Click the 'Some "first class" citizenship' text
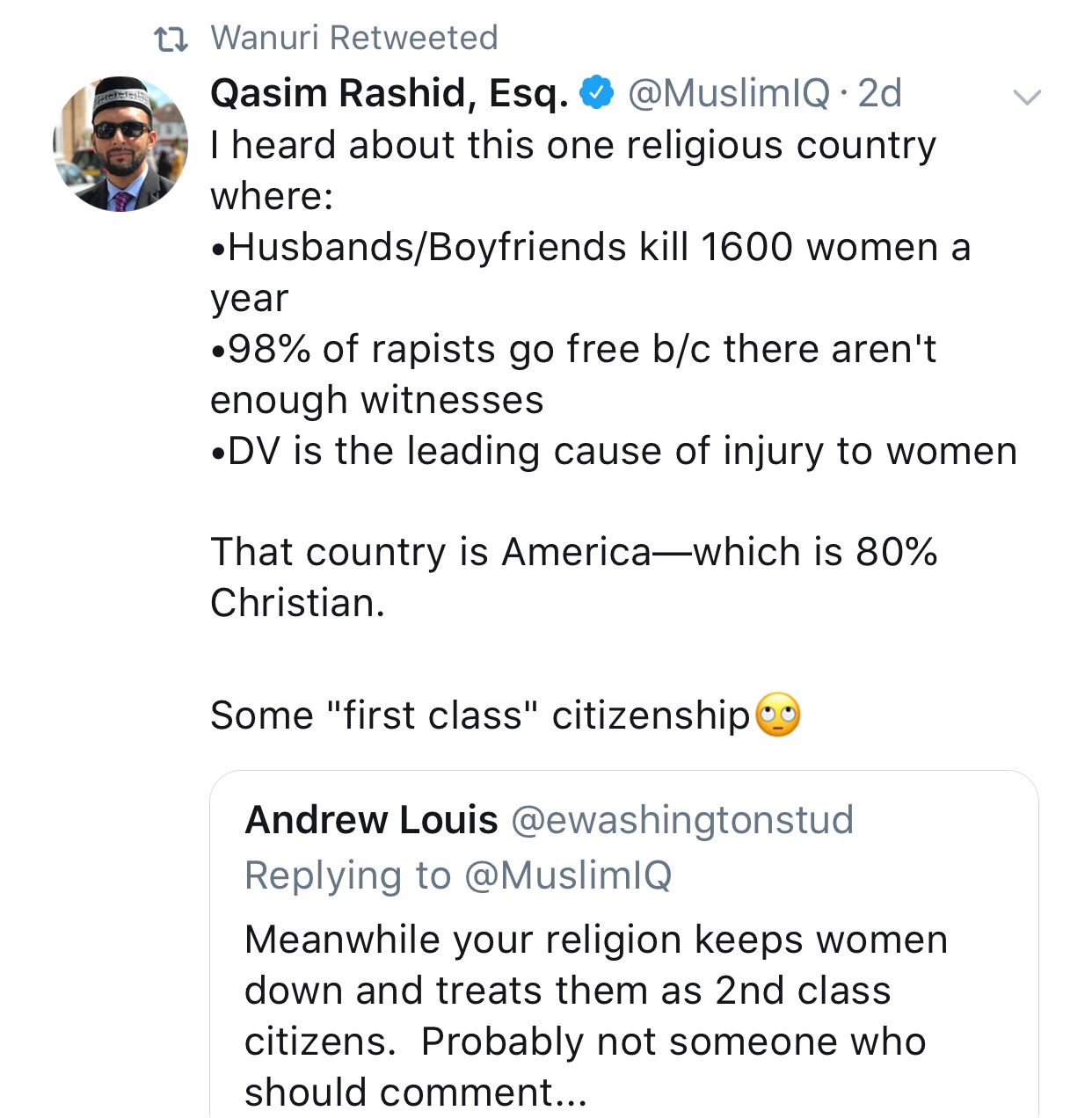Viewport: 1092px width, 1118px height. coord(479,715)
